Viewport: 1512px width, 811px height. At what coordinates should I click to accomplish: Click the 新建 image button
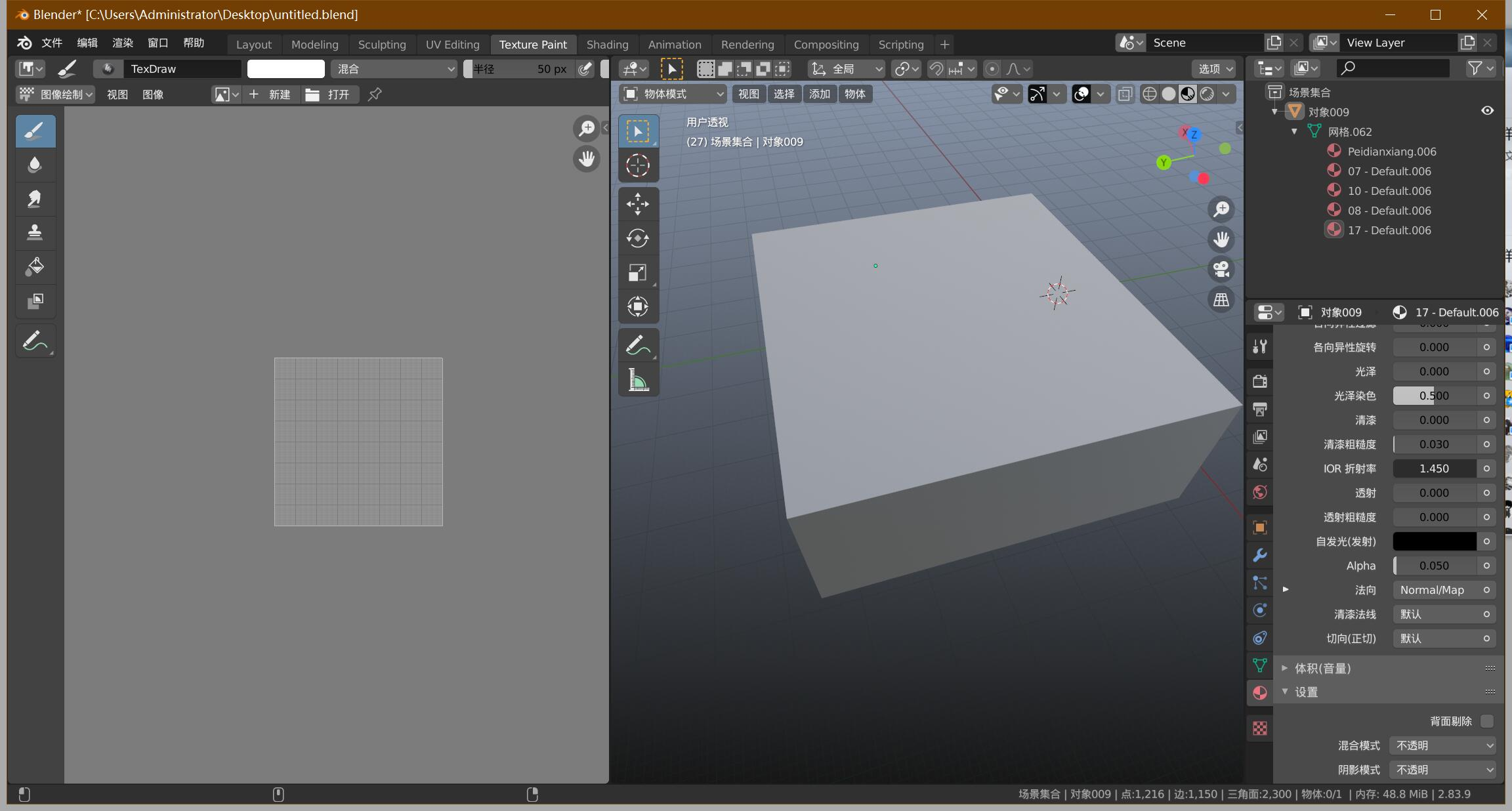tap(270, 94)
